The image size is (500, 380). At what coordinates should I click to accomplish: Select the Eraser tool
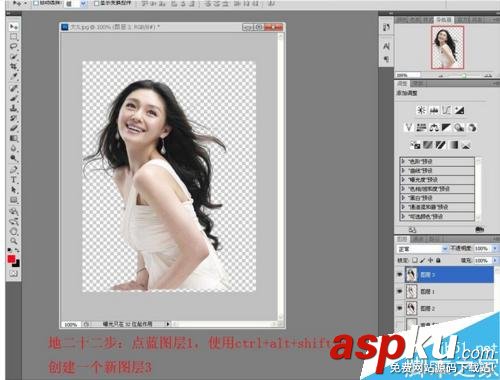[x=14, y=128]
